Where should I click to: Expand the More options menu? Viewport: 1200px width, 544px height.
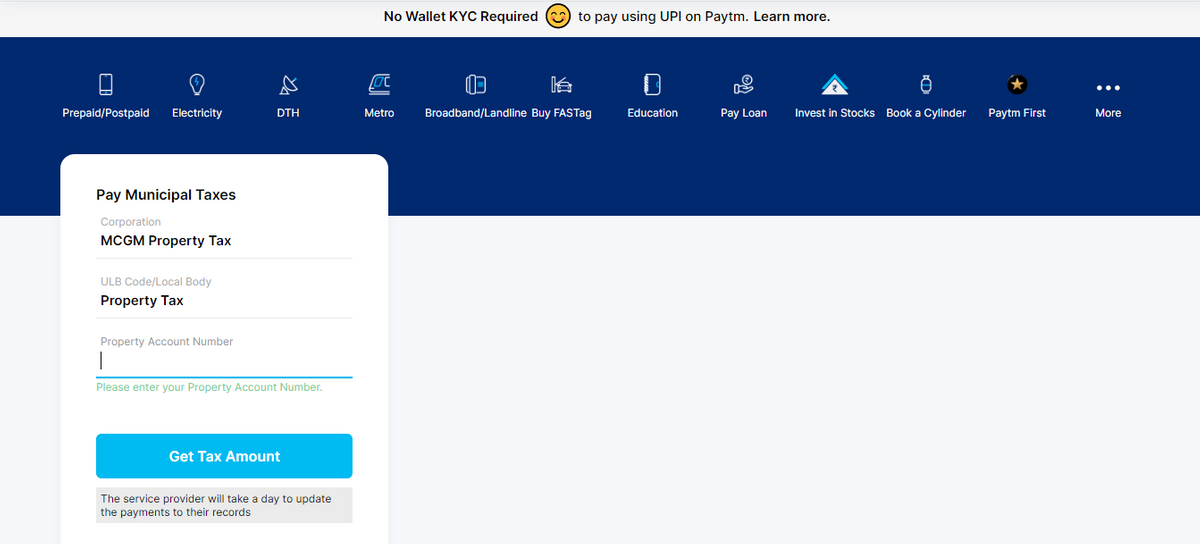[1108, 86]
